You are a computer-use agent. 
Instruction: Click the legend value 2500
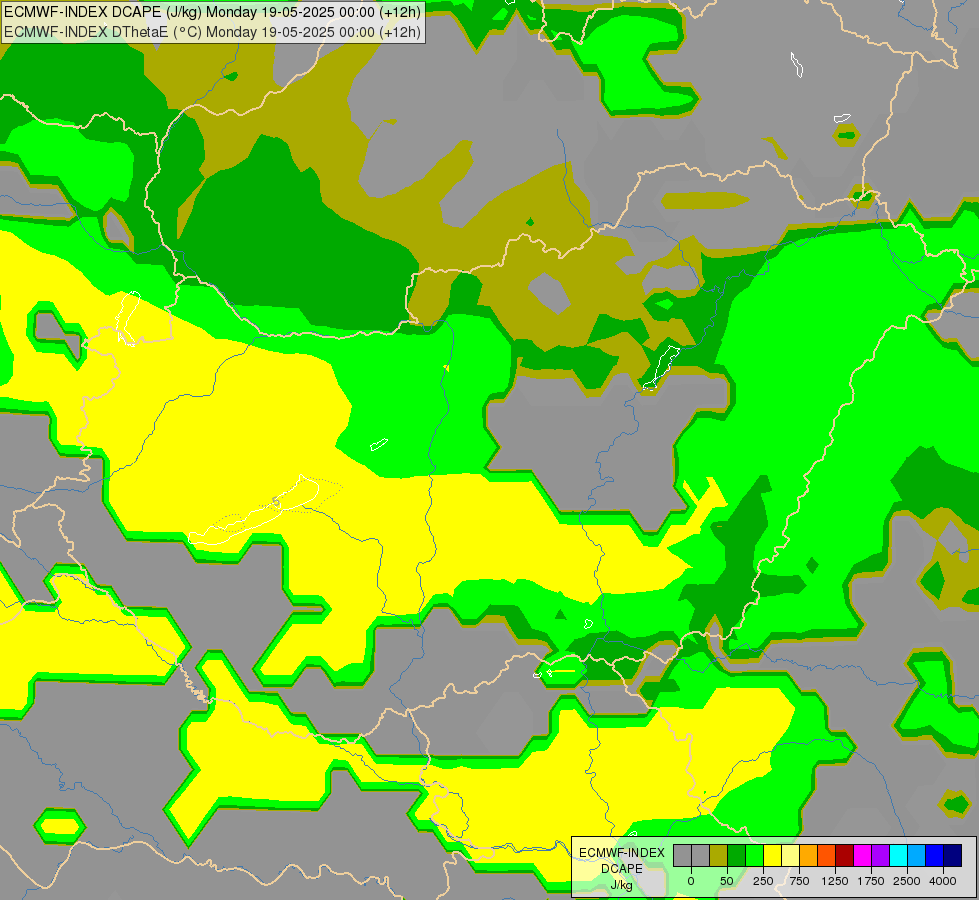[x=907, y=881]
